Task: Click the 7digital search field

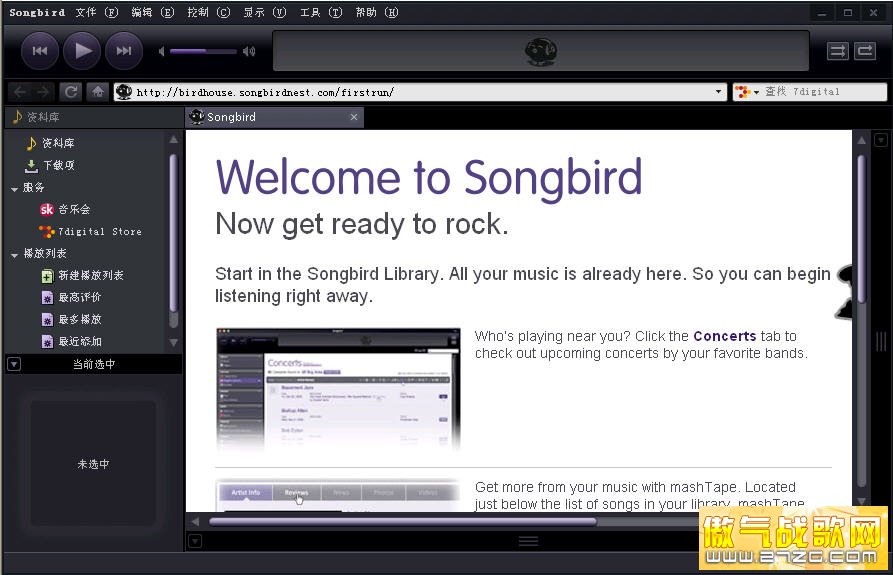Action: [824, 92]
